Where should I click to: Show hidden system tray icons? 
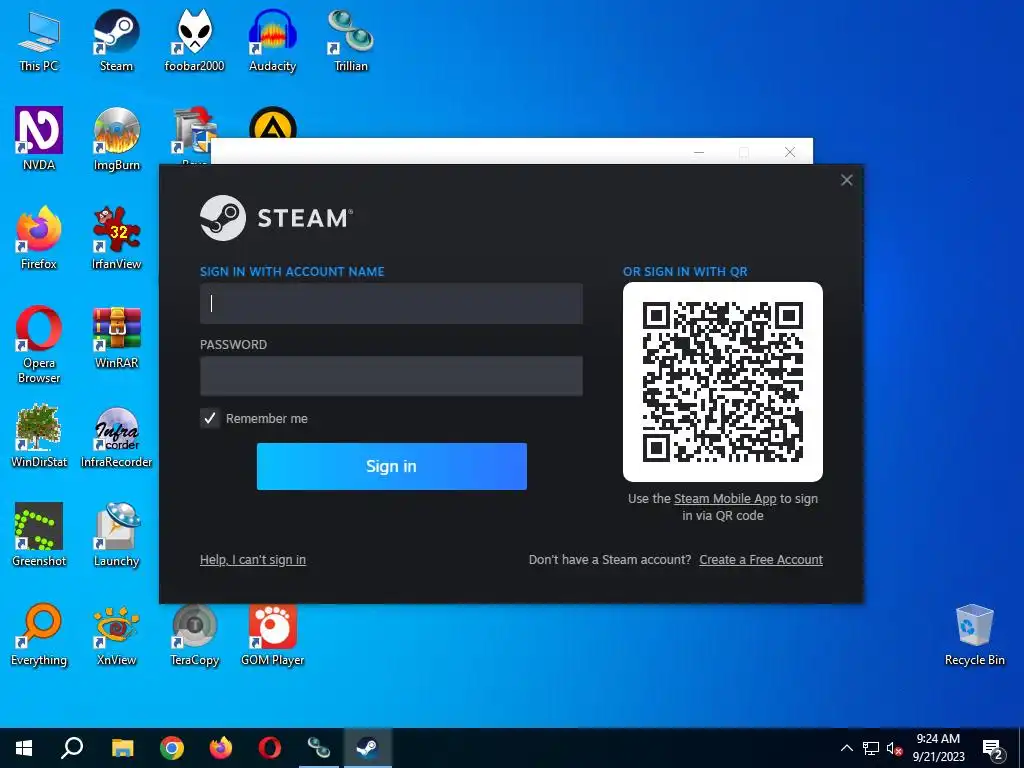pos(846,748)
